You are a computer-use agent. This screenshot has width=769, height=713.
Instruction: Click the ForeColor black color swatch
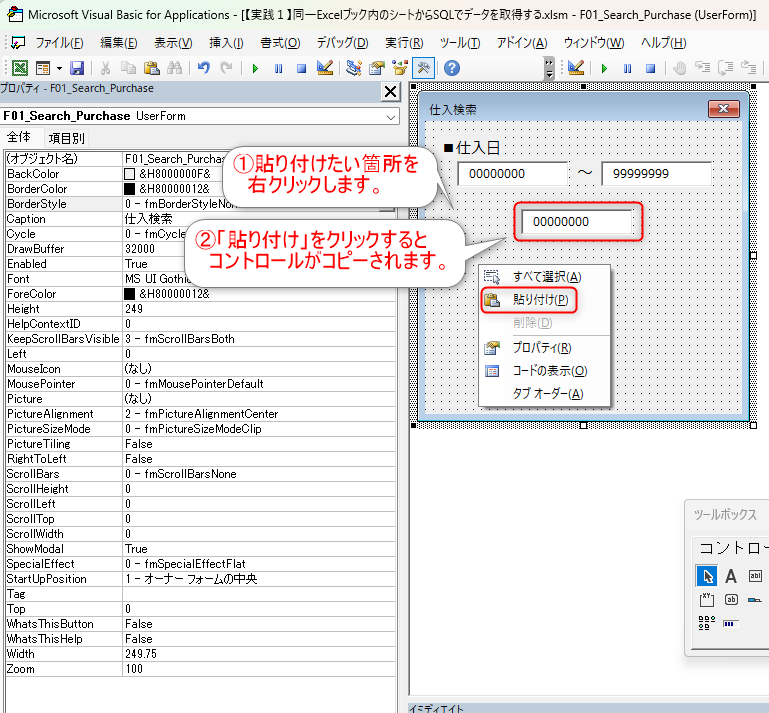coord(129,294)
